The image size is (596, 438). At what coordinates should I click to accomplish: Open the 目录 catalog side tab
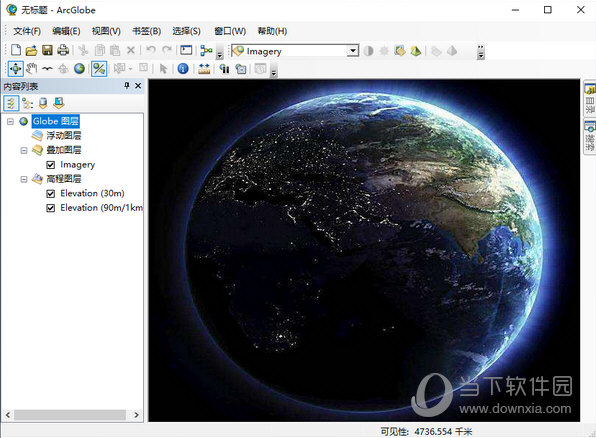click(x=590, y=99)
